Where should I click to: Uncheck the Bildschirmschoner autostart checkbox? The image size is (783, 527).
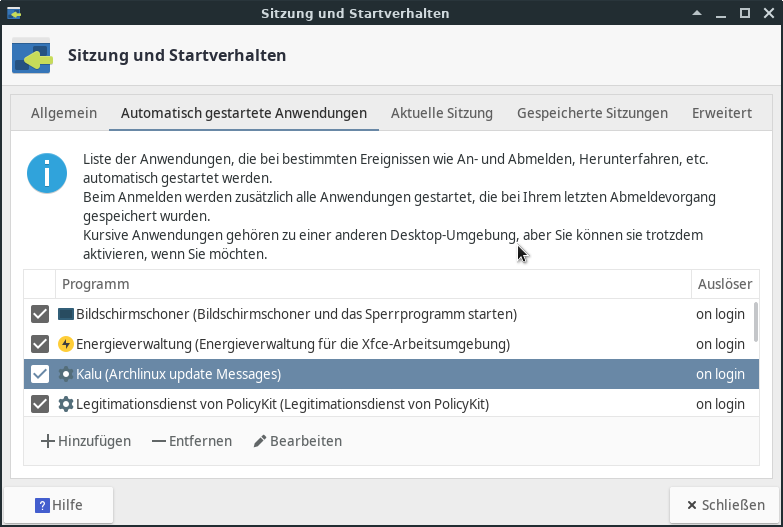(x=40, y=314)
